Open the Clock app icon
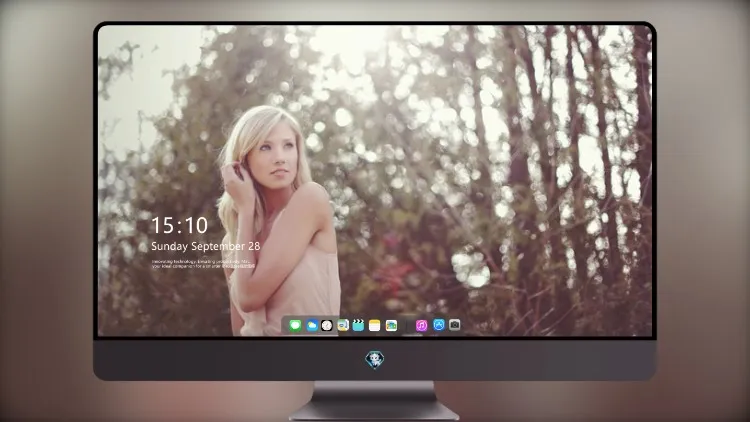Viewport: 750px width, 422px height. tap(327, 325)
